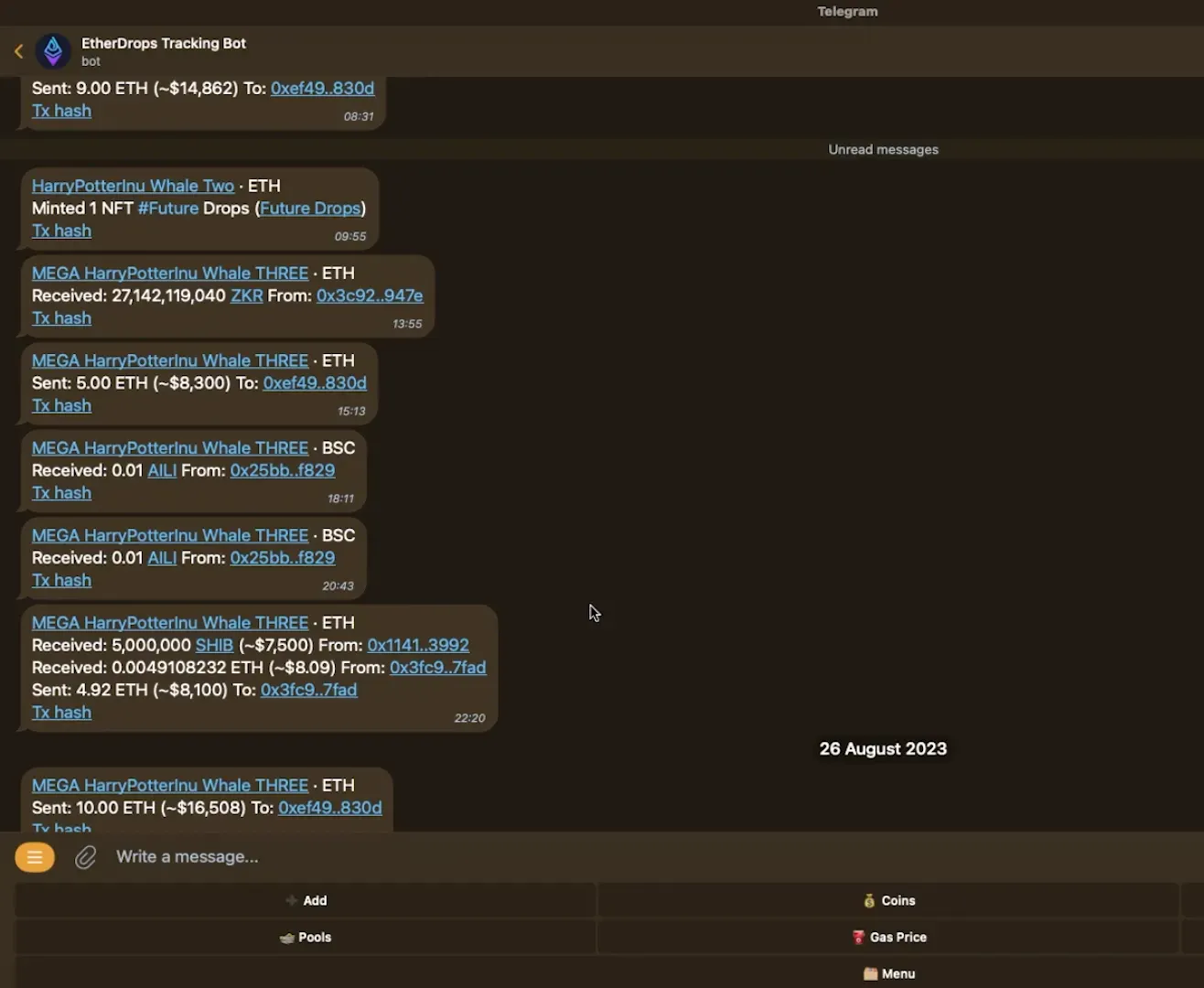Open 0xef49..830d in the 08:31 message

click(x=322, y=89)
